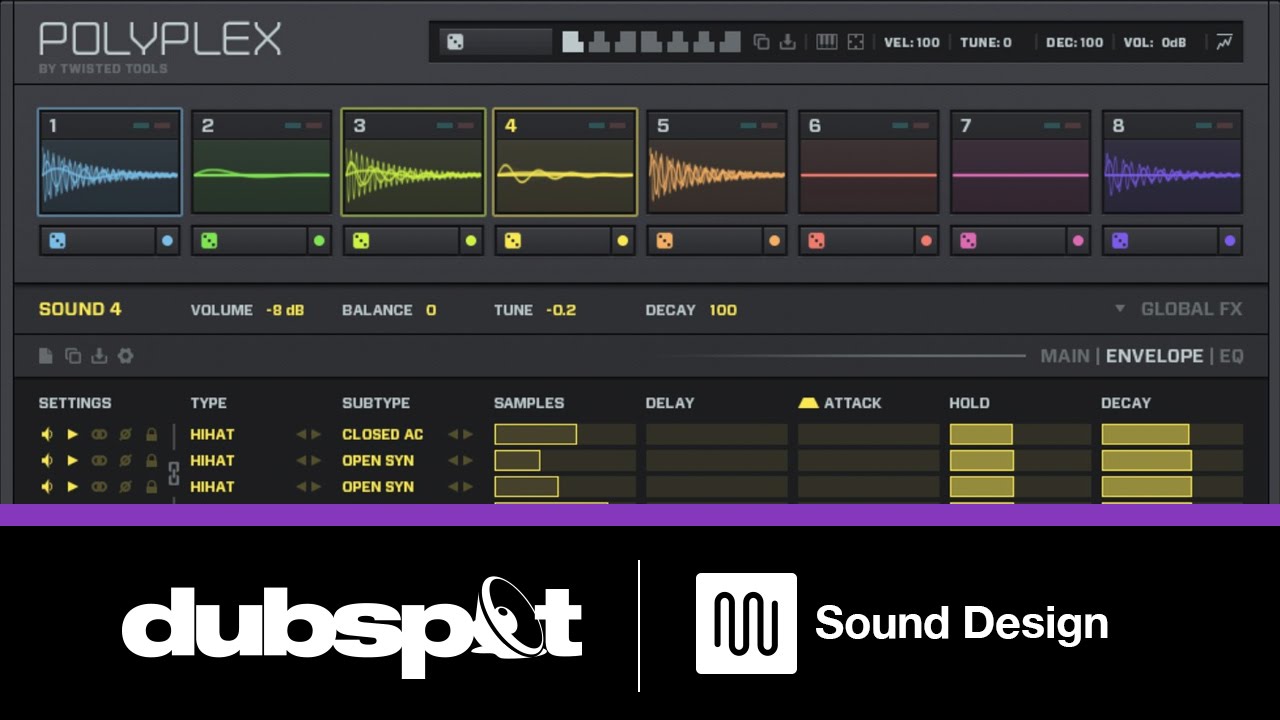Expand the GLOBAL FX section
1280x720 pixels.
click(1180, 309)
